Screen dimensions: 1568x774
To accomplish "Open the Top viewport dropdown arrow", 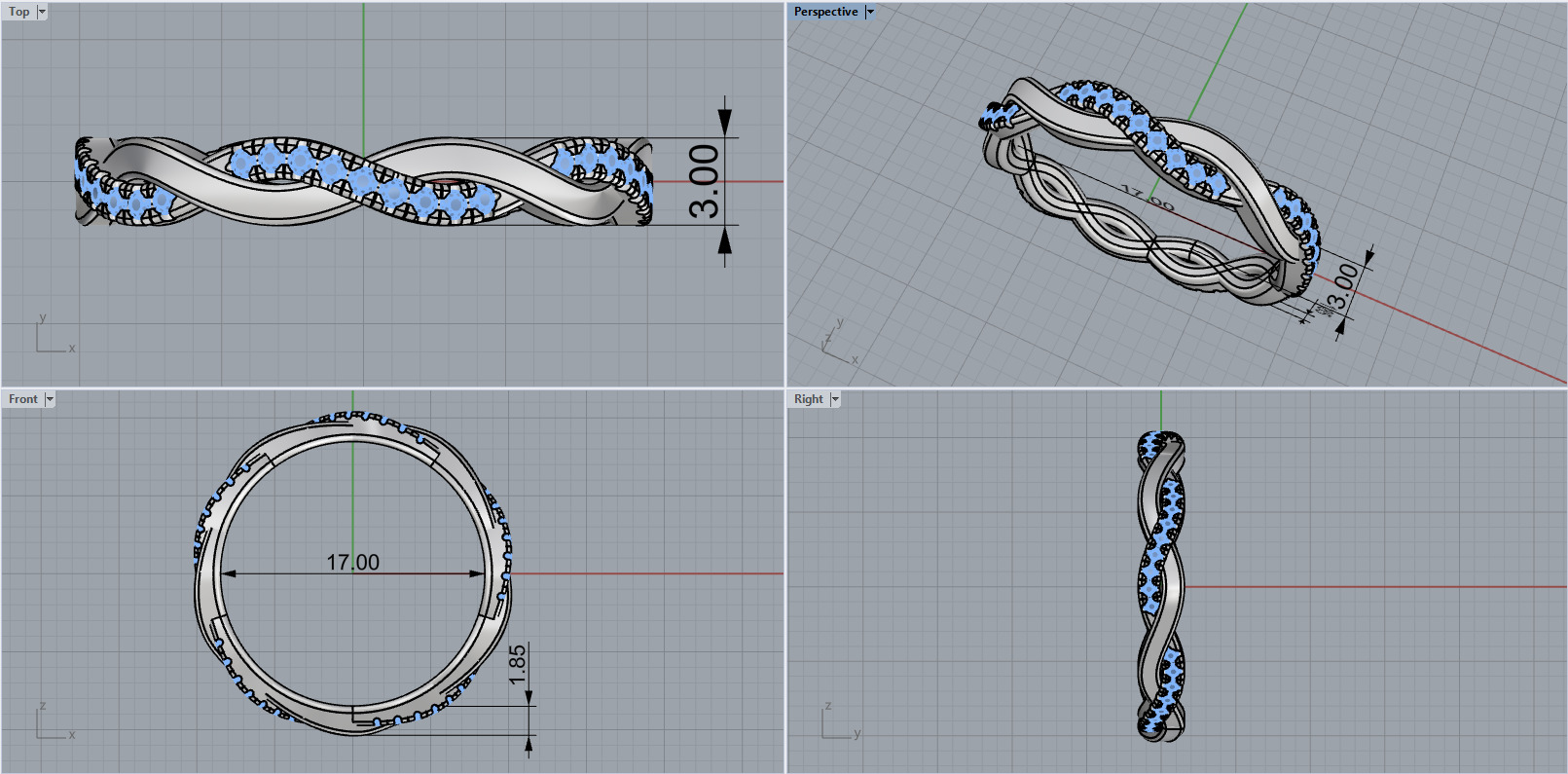I will pyautogui.click(x=42, y=12).
